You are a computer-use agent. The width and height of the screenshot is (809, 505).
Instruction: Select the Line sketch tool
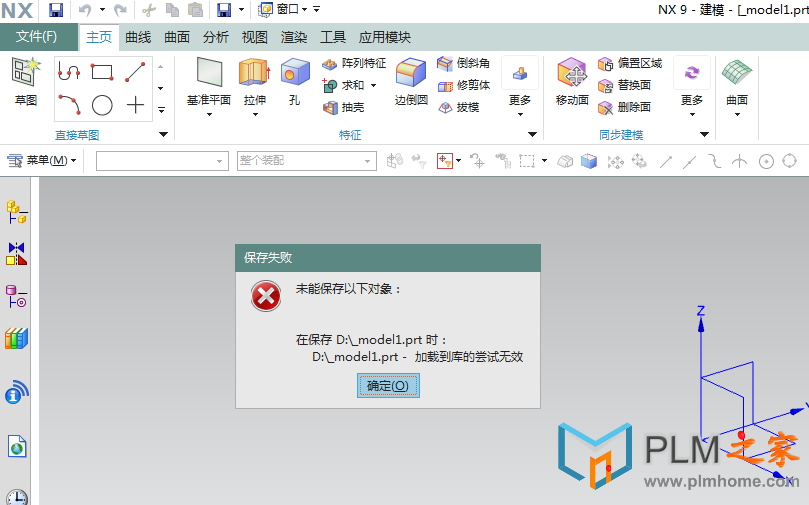[135, 72]
